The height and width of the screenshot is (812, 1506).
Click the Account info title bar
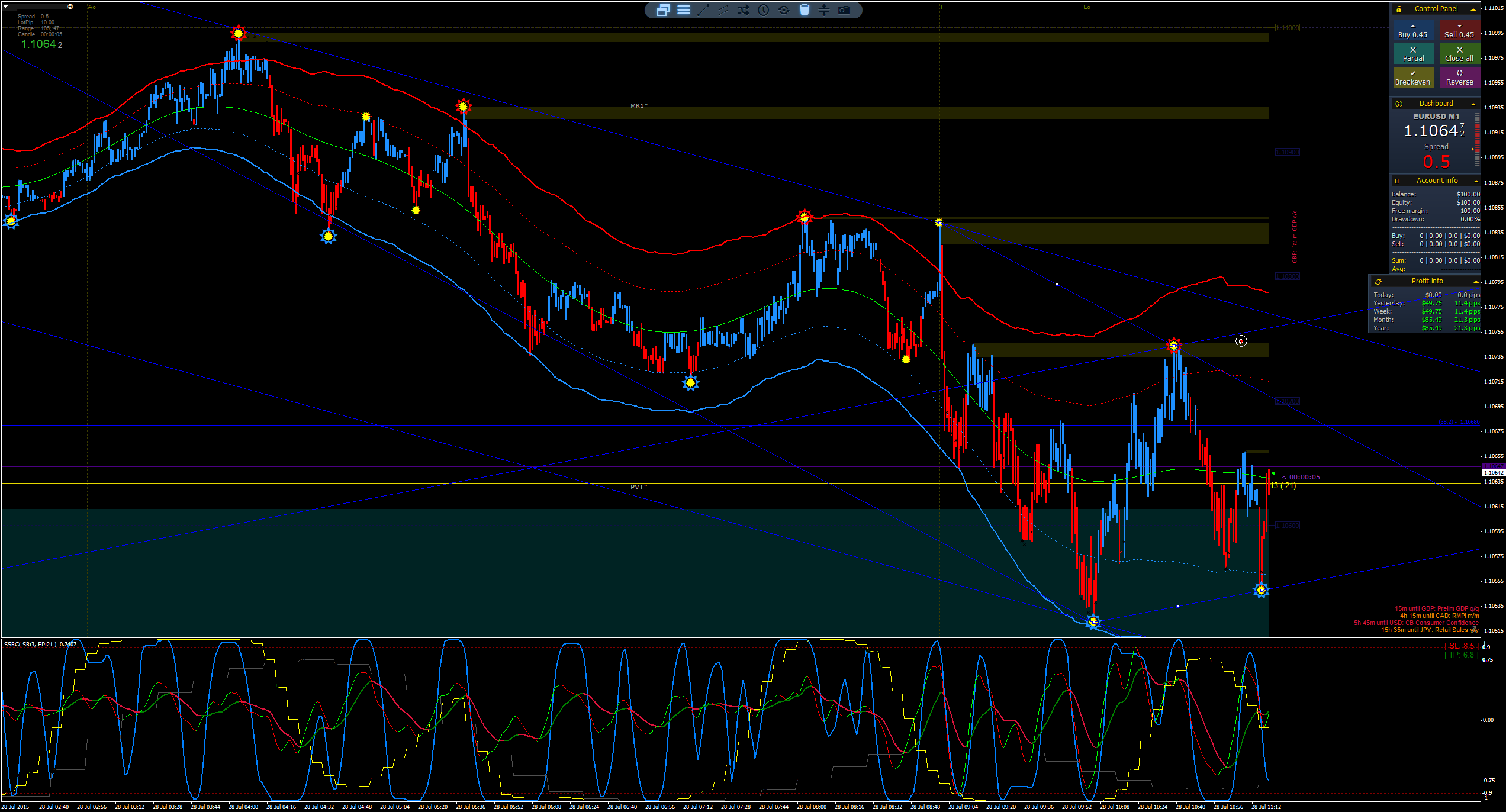pyautogui.click(x=1436, y=181)
